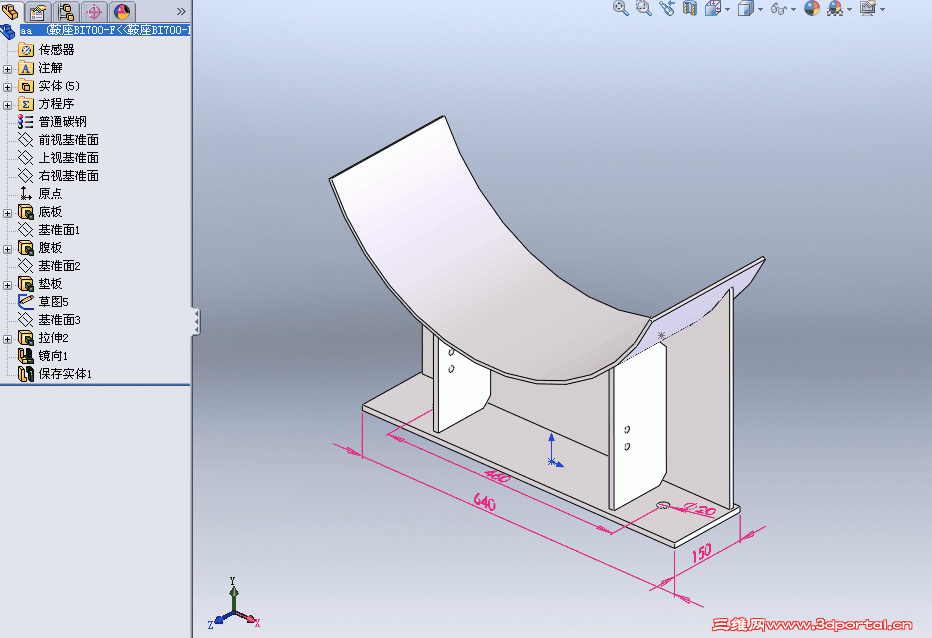Select the 垫板 feature
932x638 pixels.
point(51,284)
